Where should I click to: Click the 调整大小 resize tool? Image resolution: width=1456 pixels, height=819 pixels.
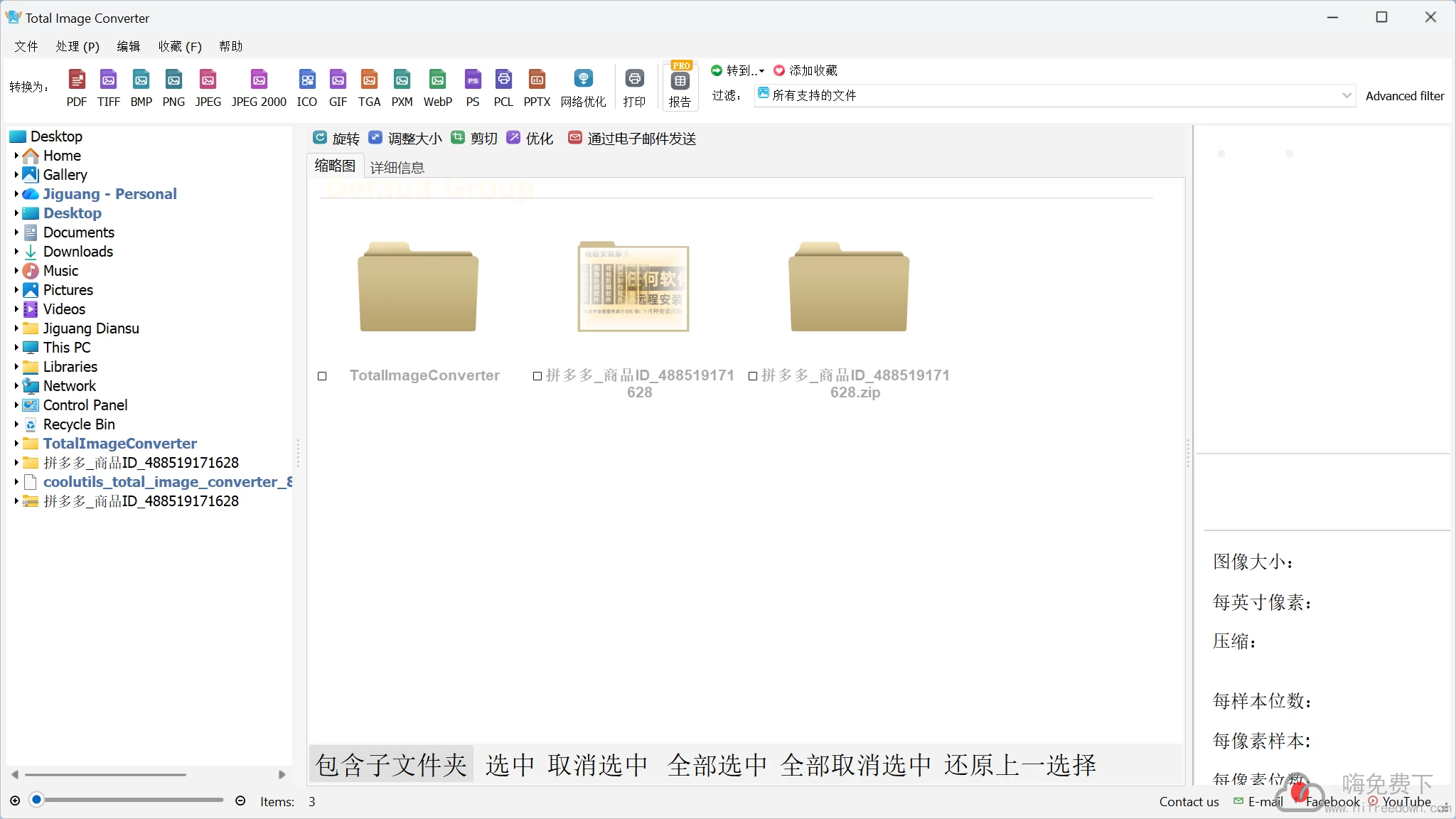(x=405, y=138)
